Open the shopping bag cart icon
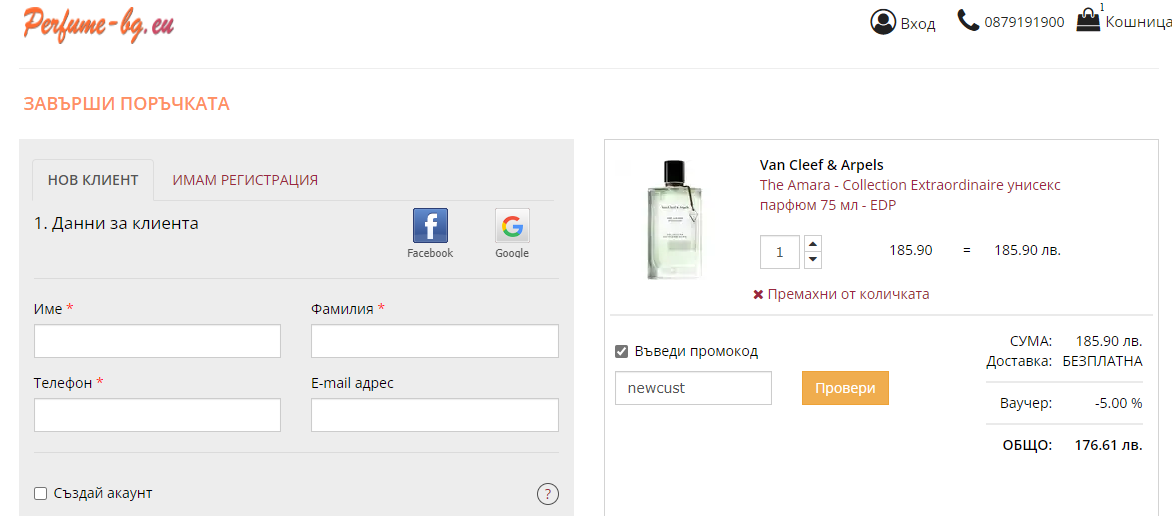The image size is (1172, 516). (x=1088, y=20)
